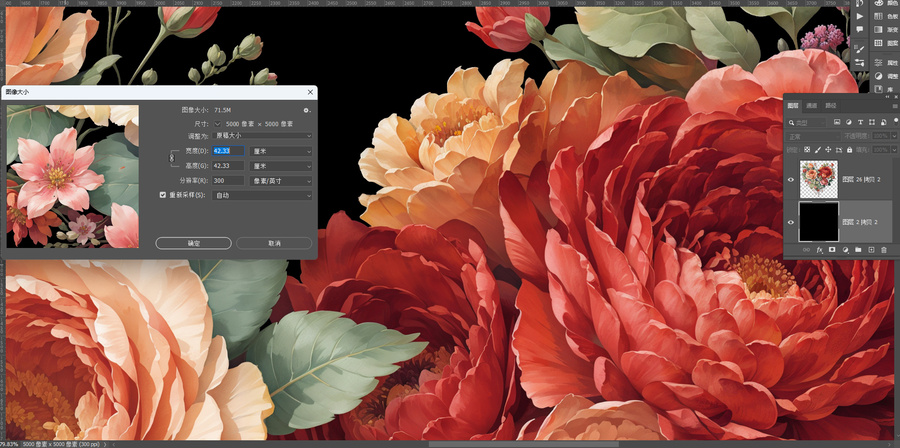Open the 属性 properties panel
The height and width of the screenshot is (448, 900).
coord(886,63)
